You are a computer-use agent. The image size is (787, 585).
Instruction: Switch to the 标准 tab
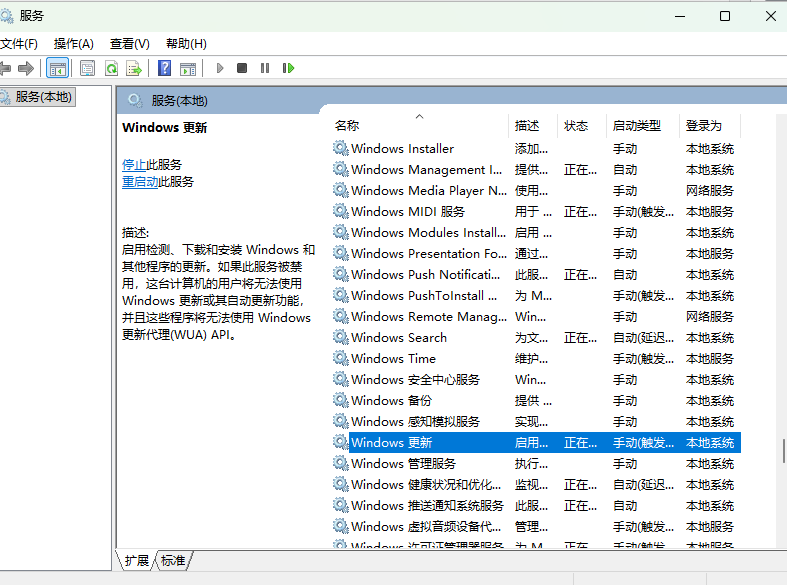[173, 561]
